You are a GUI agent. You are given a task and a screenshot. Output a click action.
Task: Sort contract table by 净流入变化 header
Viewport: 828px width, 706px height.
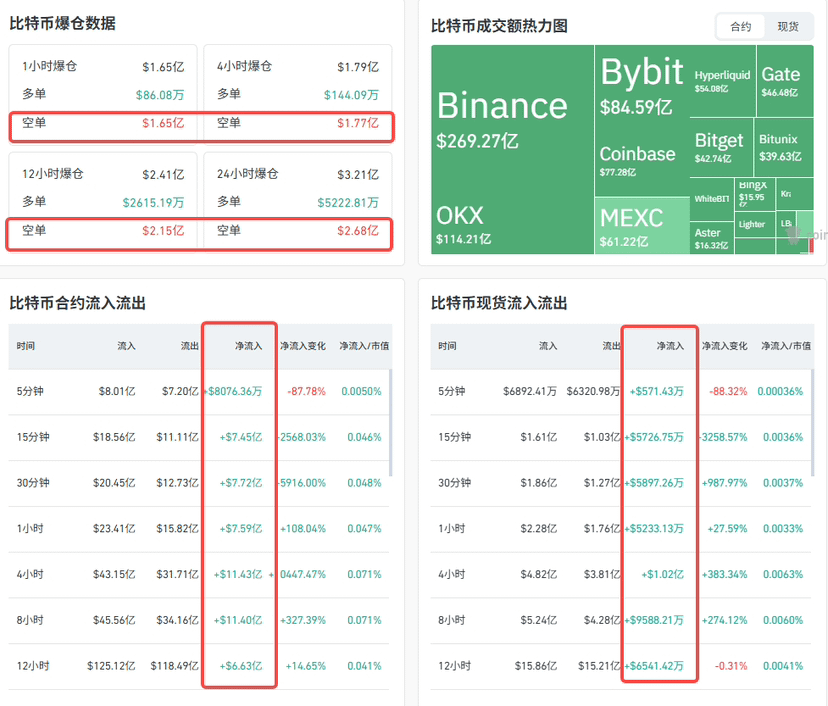[x=303, y=346]
